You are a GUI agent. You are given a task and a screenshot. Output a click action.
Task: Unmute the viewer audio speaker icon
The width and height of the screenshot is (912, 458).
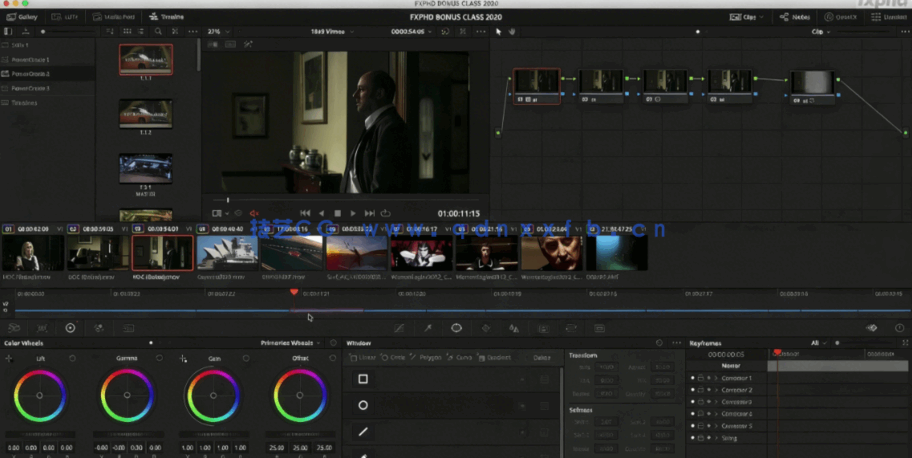[x=254, y=214]
